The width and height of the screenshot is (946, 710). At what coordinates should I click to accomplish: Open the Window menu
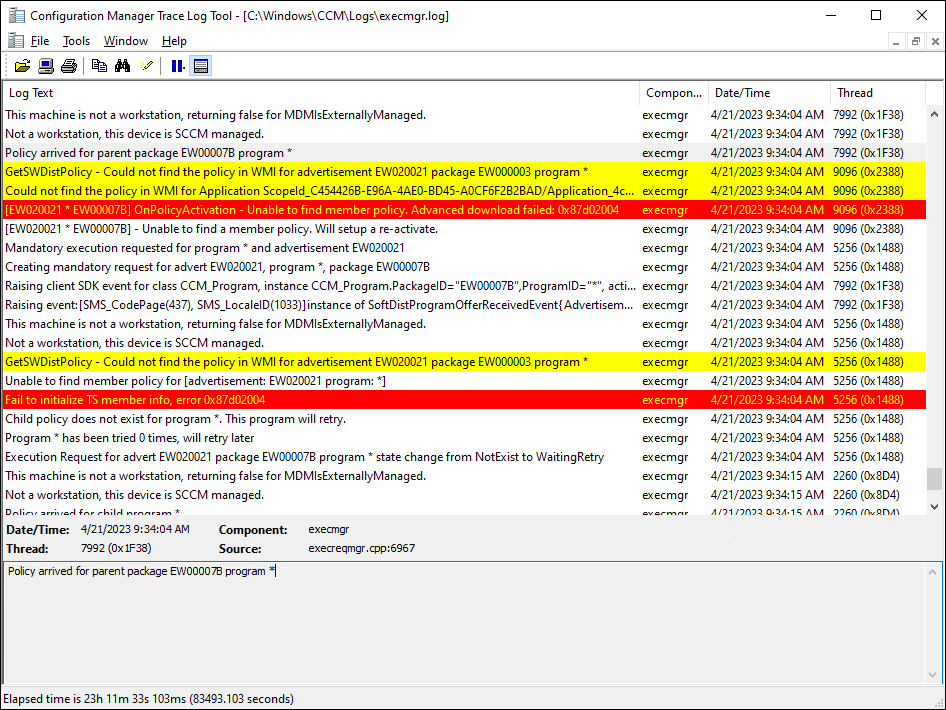125,41
